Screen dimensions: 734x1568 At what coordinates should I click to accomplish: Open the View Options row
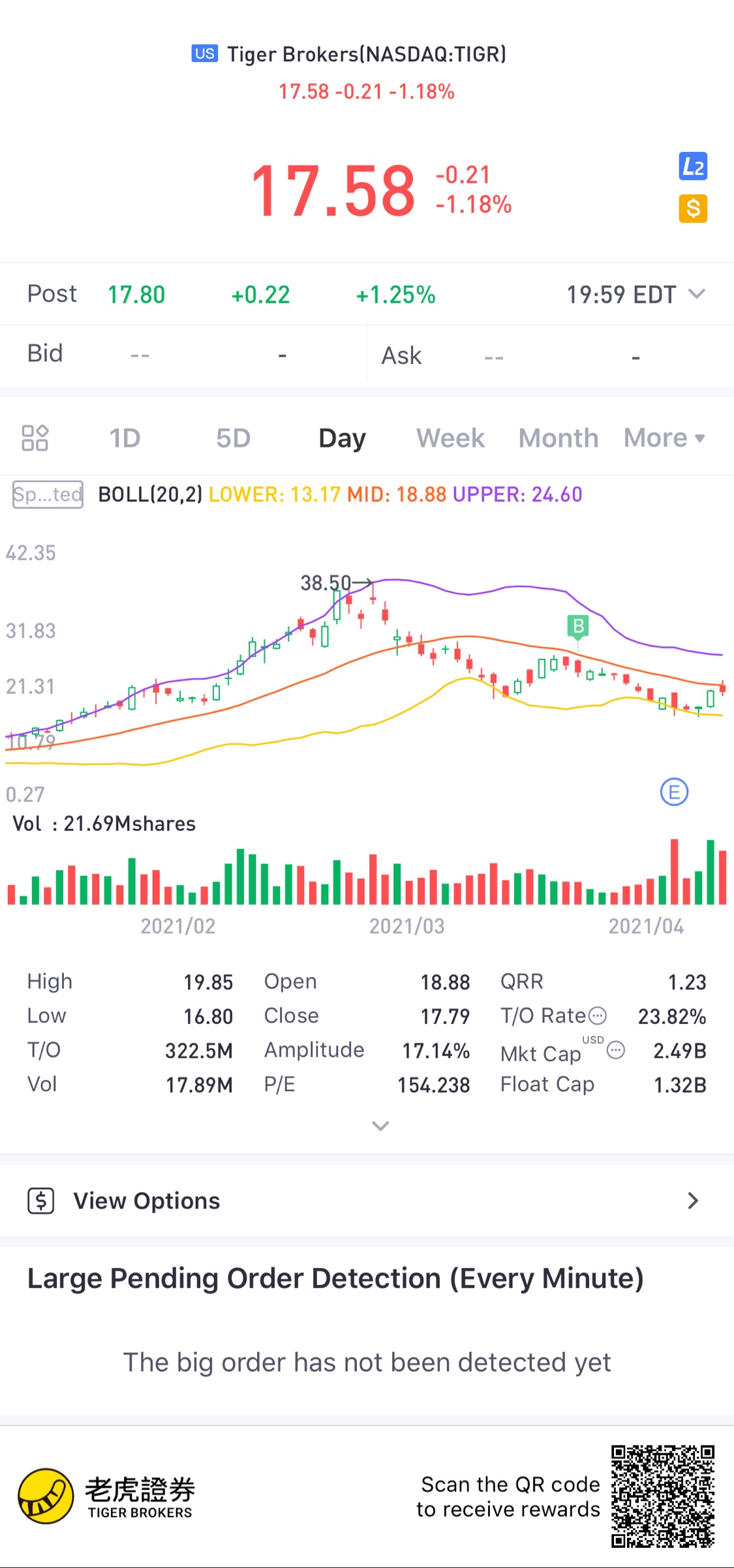[x=367, y=1200]
